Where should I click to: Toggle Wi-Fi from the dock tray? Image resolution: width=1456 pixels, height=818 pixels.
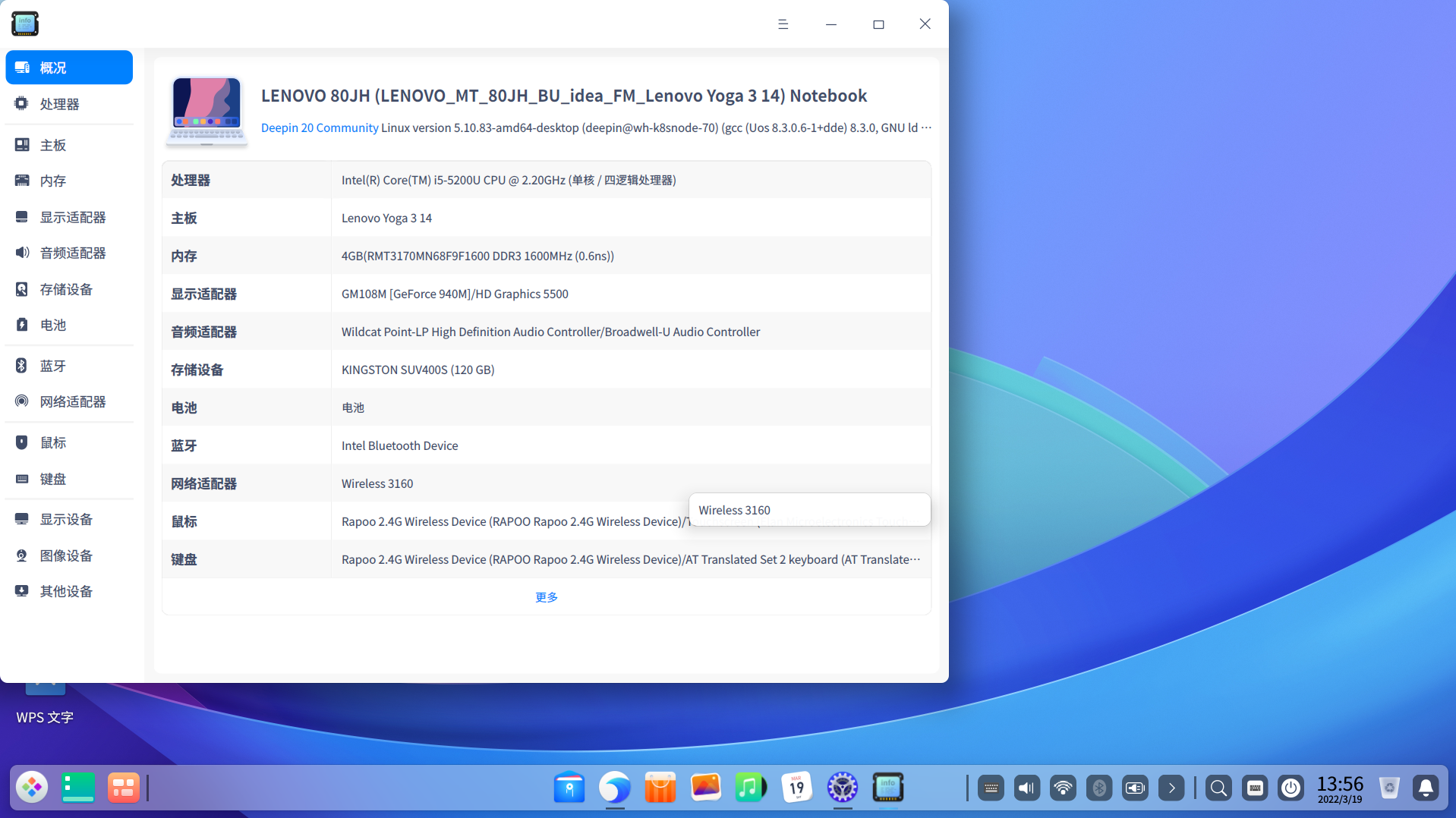pyautogui.click(x=1063, y=788)
